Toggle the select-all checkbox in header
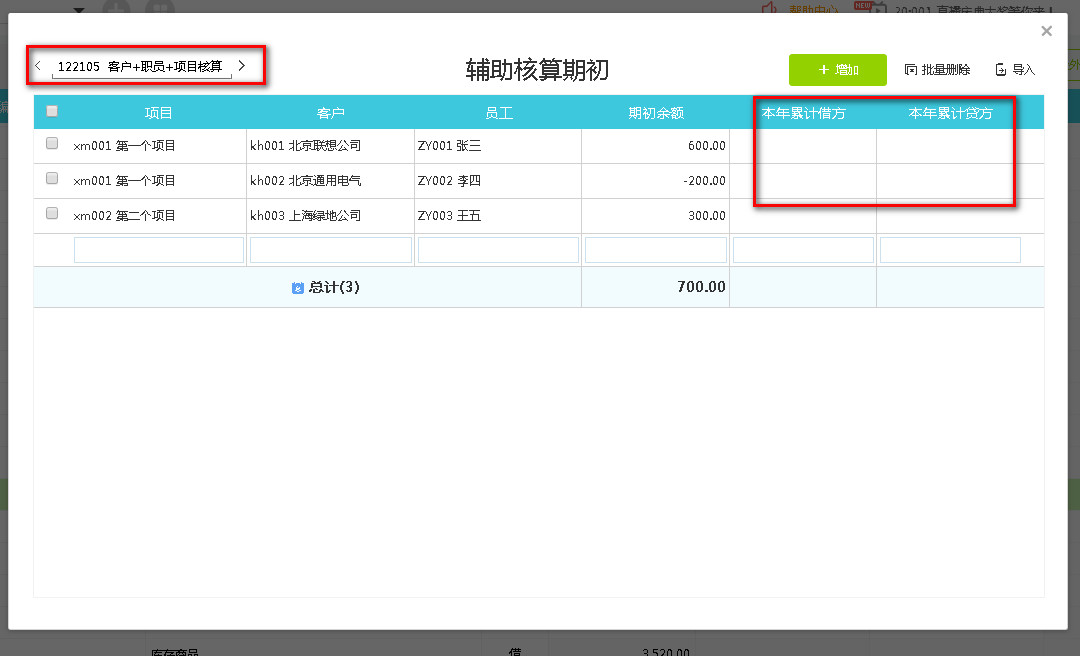Screen dimensions: 1080x656 pos(52,112)
